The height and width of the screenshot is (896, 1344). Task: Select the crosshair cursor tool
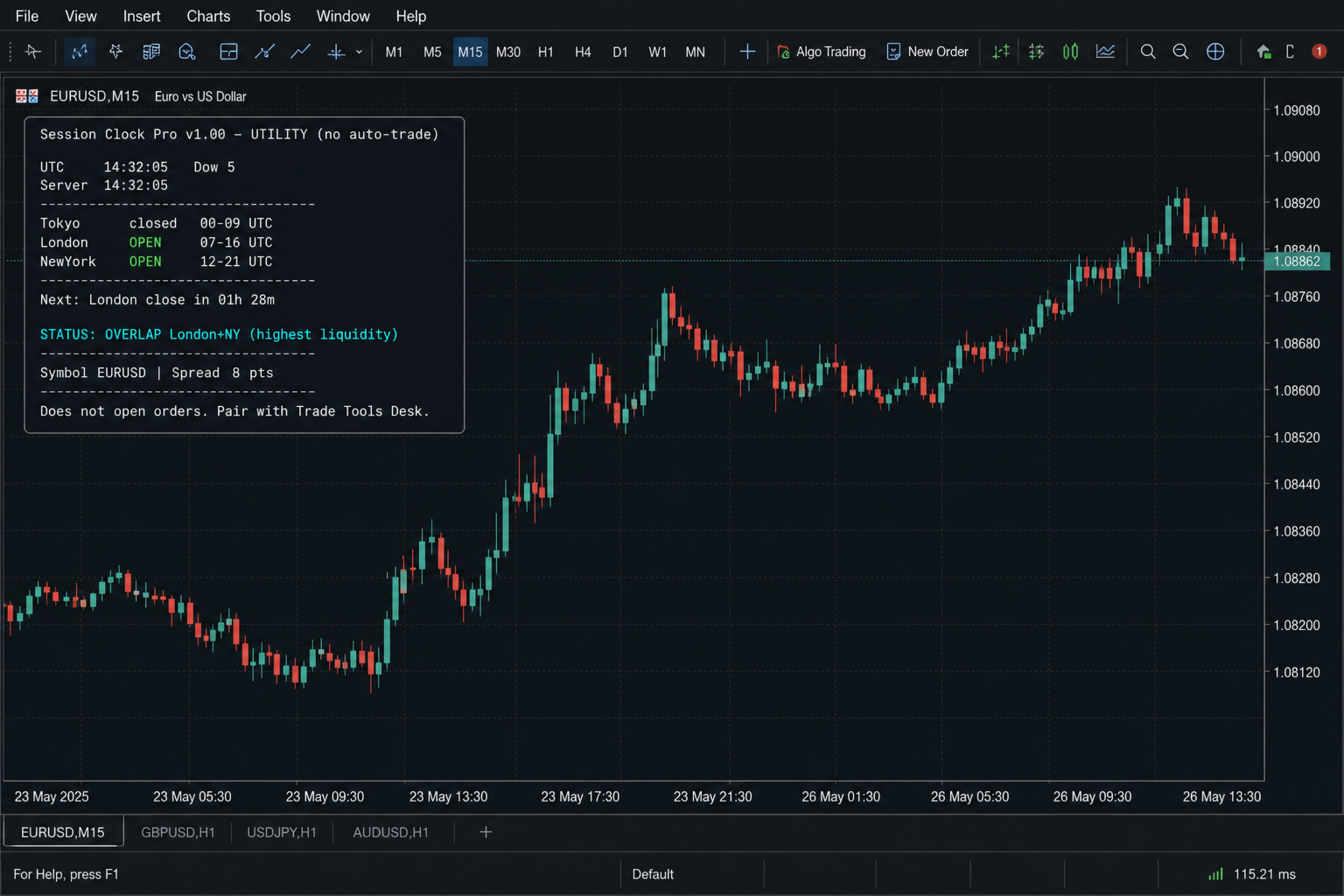747,52
